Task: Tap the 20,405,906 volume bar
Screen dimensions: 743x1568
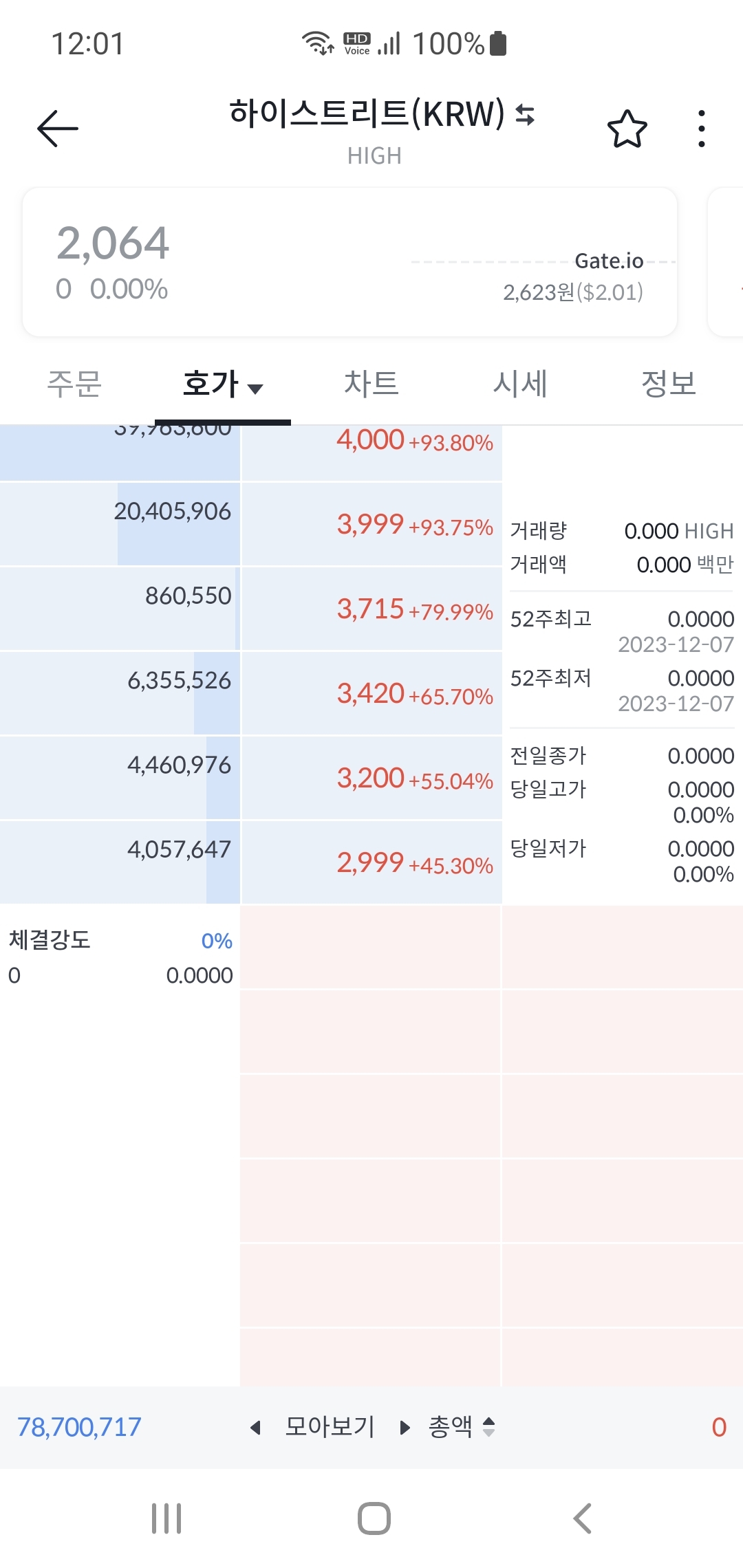Action: tap(120, 525)
